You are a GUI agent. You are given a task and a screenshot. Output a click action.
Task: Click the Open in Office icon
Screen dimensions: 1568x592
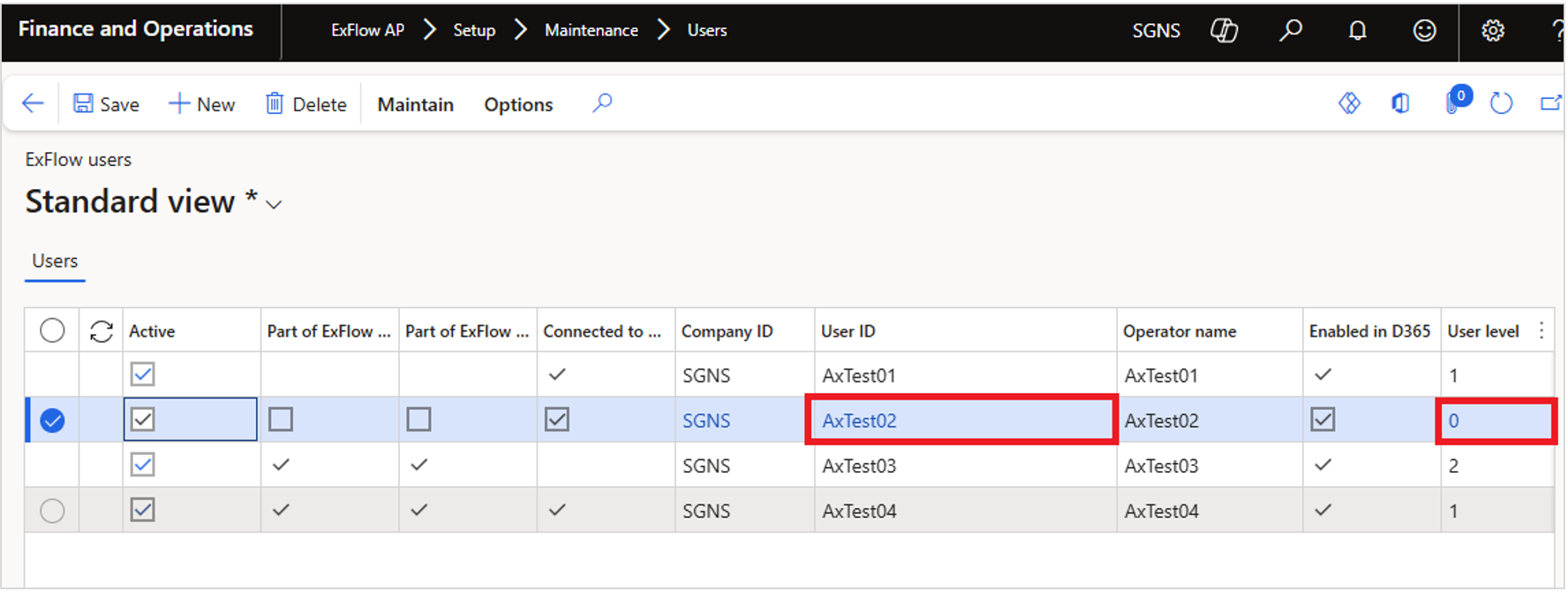click(x=1400, y=103)
